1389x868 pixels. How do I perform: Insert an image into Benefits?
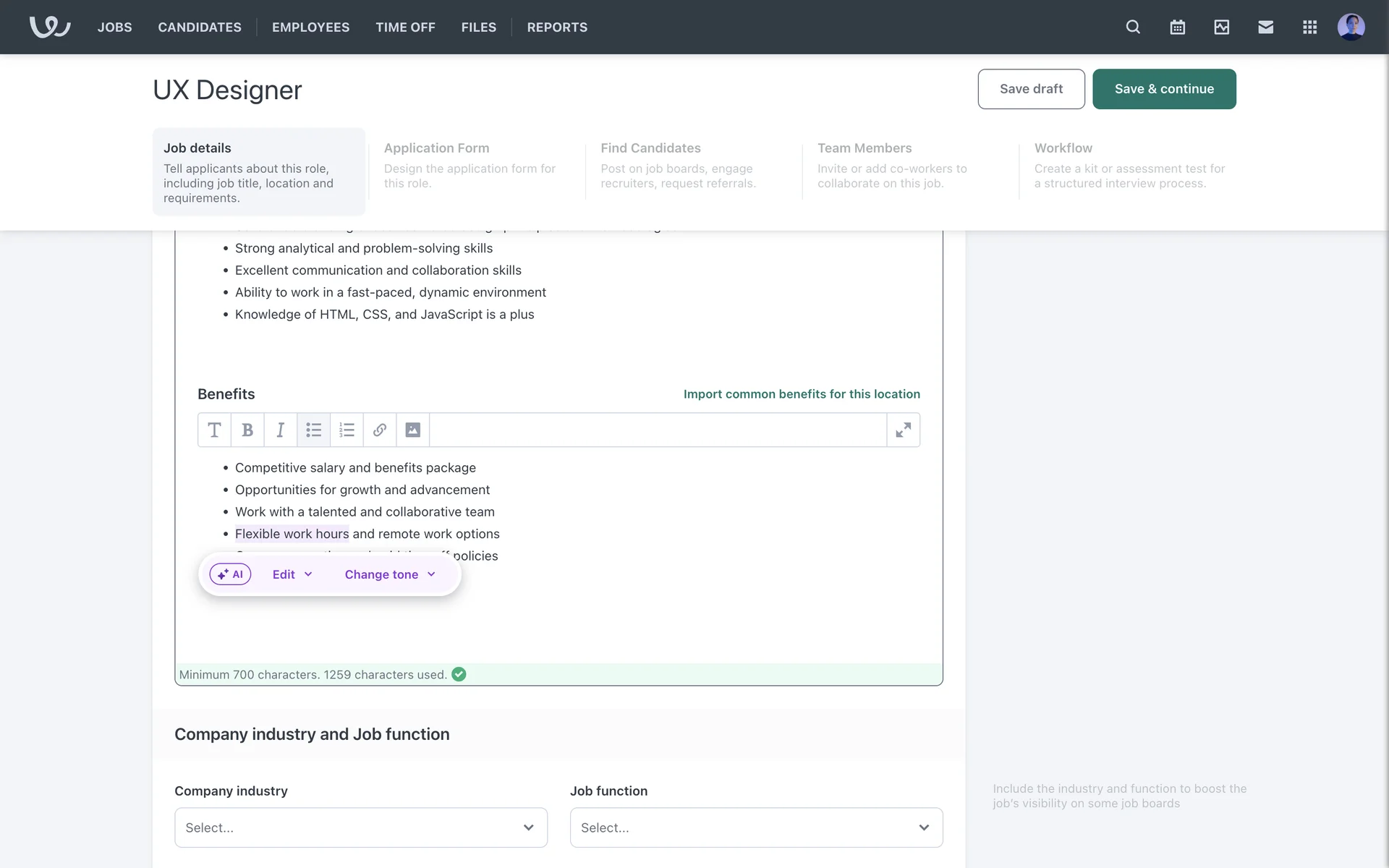click(412, 430)
